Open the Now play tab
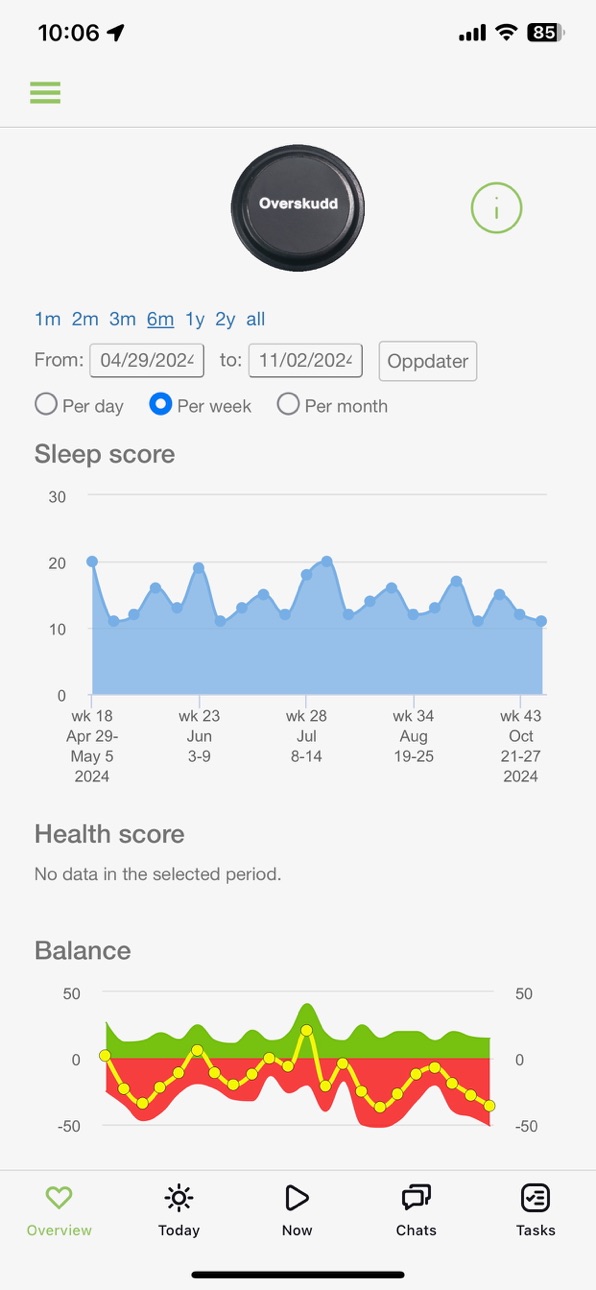The image size is (596, 1290). (297, 1211)
